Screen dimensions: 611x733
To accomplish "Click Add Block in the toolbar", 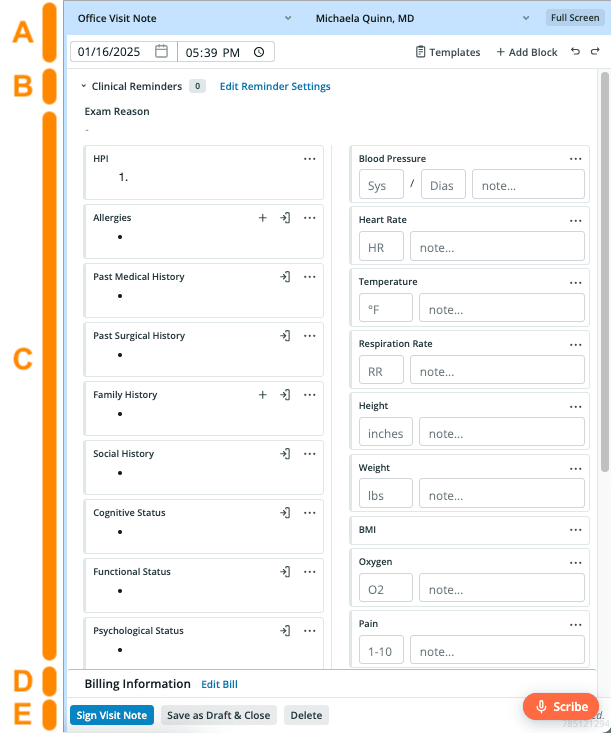I will click(527, 52).
